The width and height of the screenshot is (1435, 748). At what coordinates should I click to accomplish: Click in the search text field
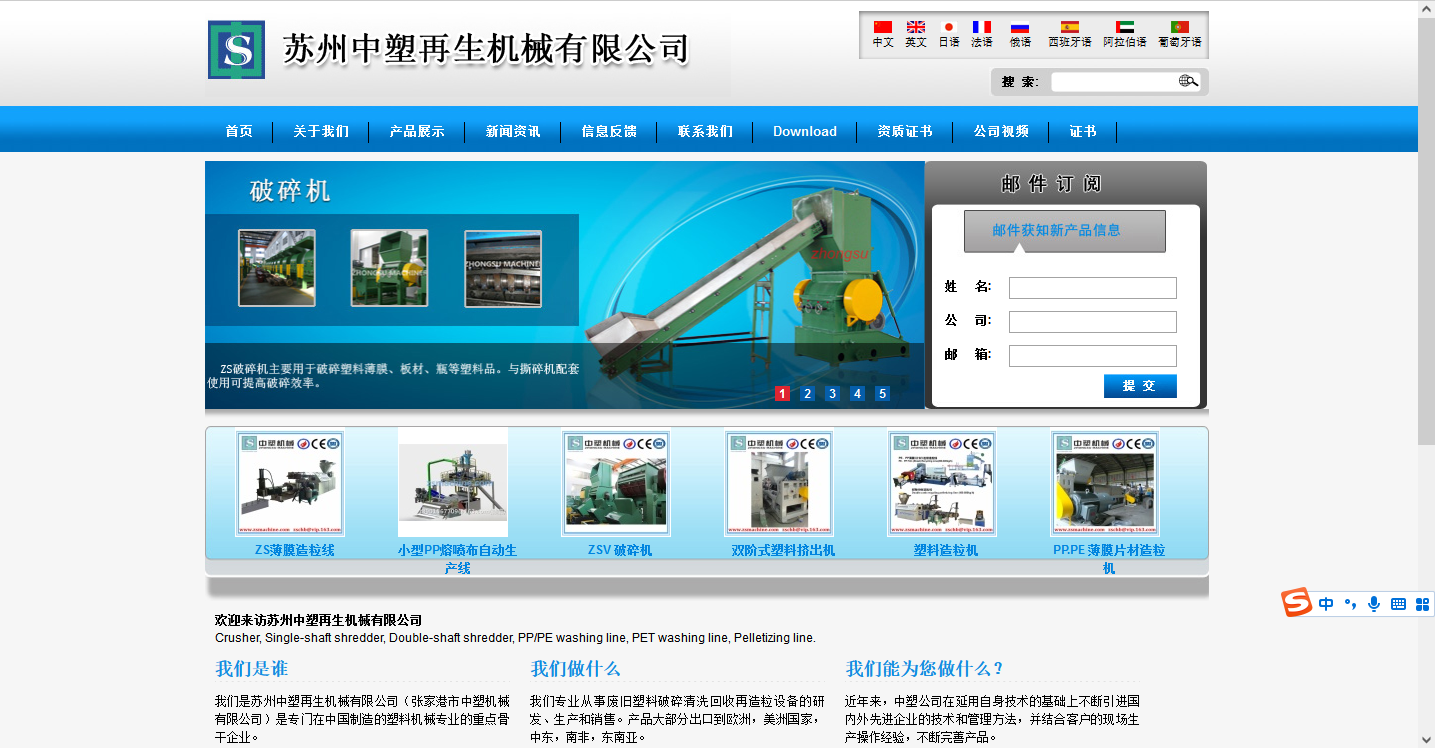tap(1114, 82)
